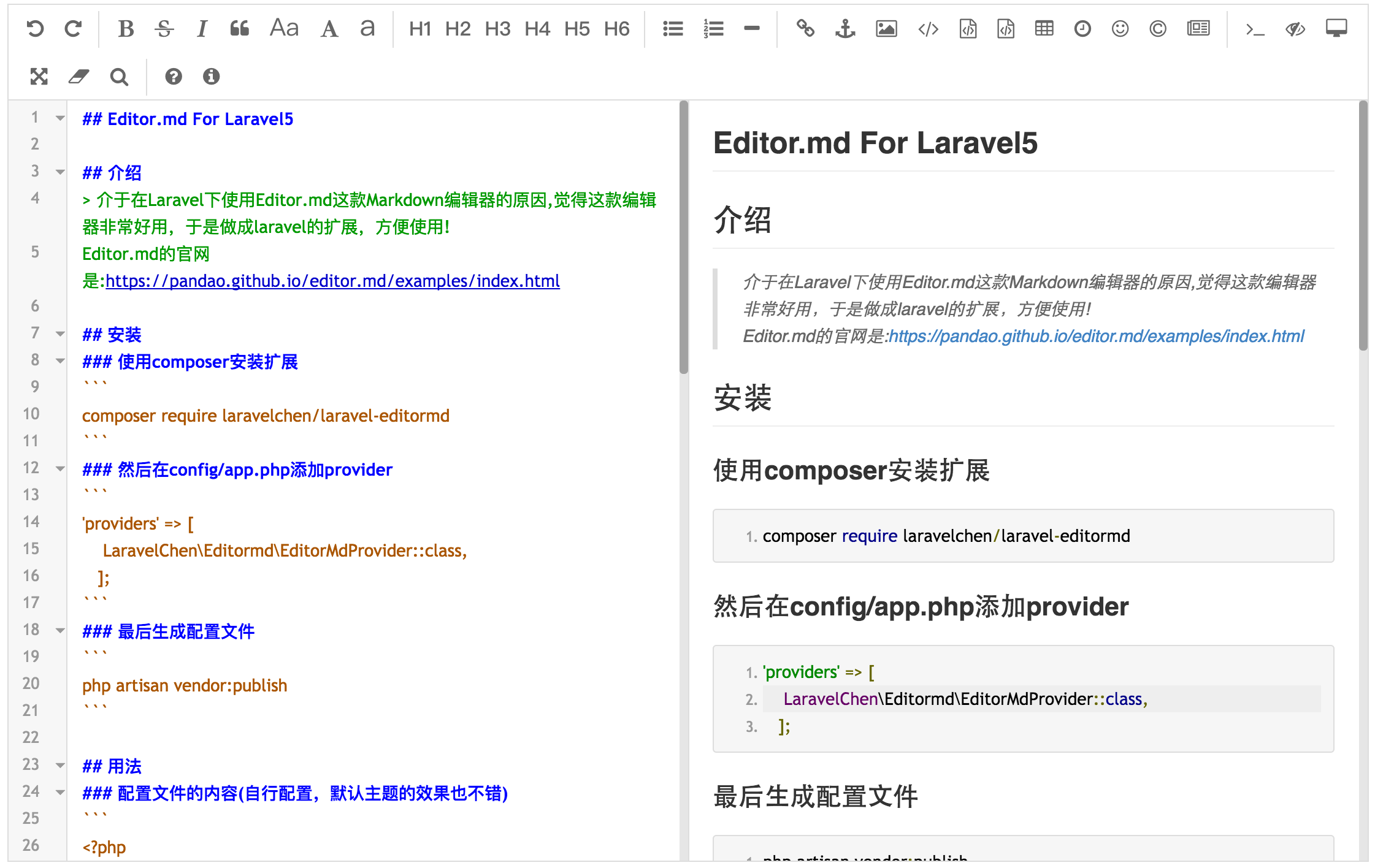Open the emoji picker

click(x=1120, y=29)
